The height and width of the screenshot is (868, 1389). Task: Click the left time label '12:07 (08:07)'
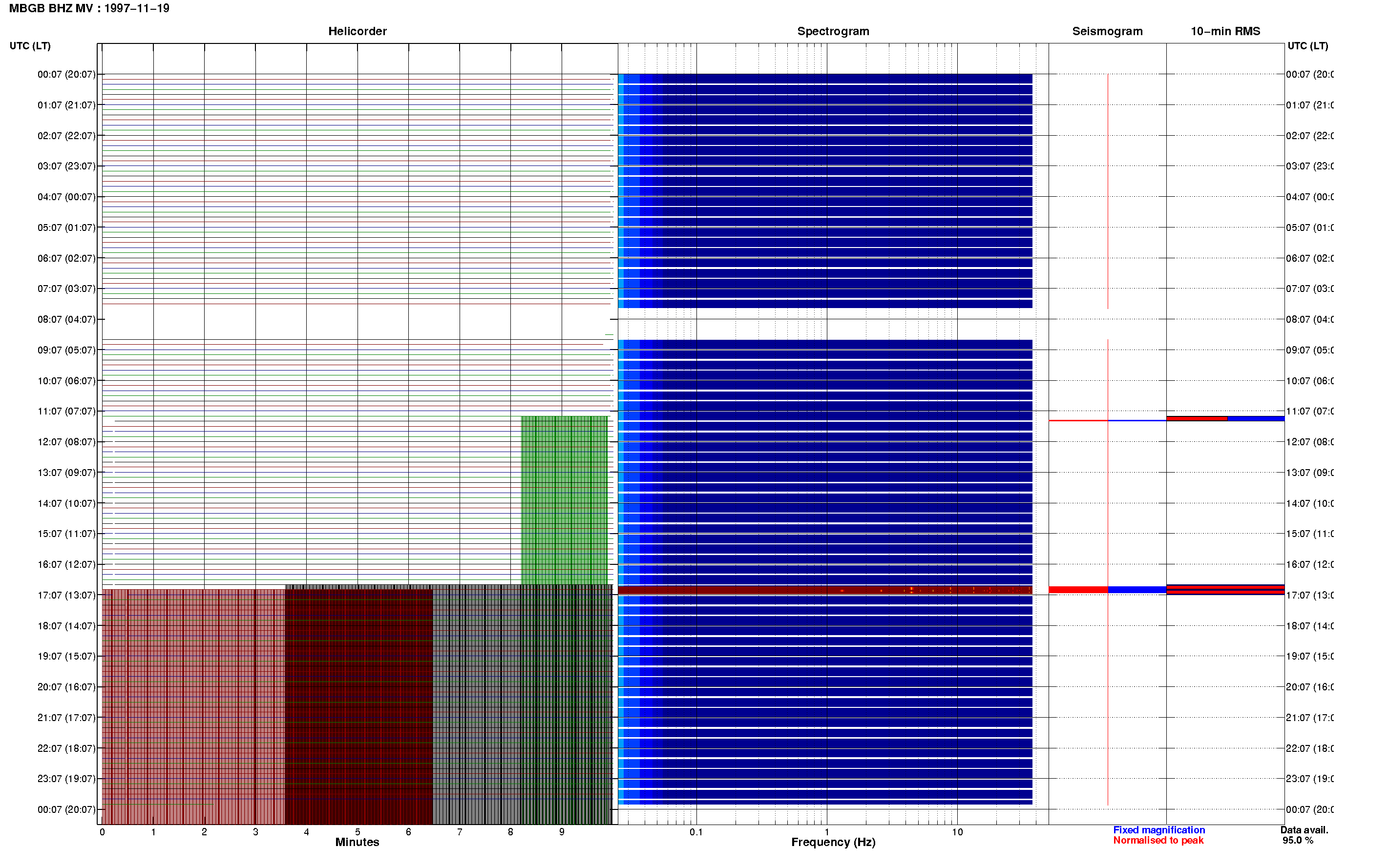66,442
